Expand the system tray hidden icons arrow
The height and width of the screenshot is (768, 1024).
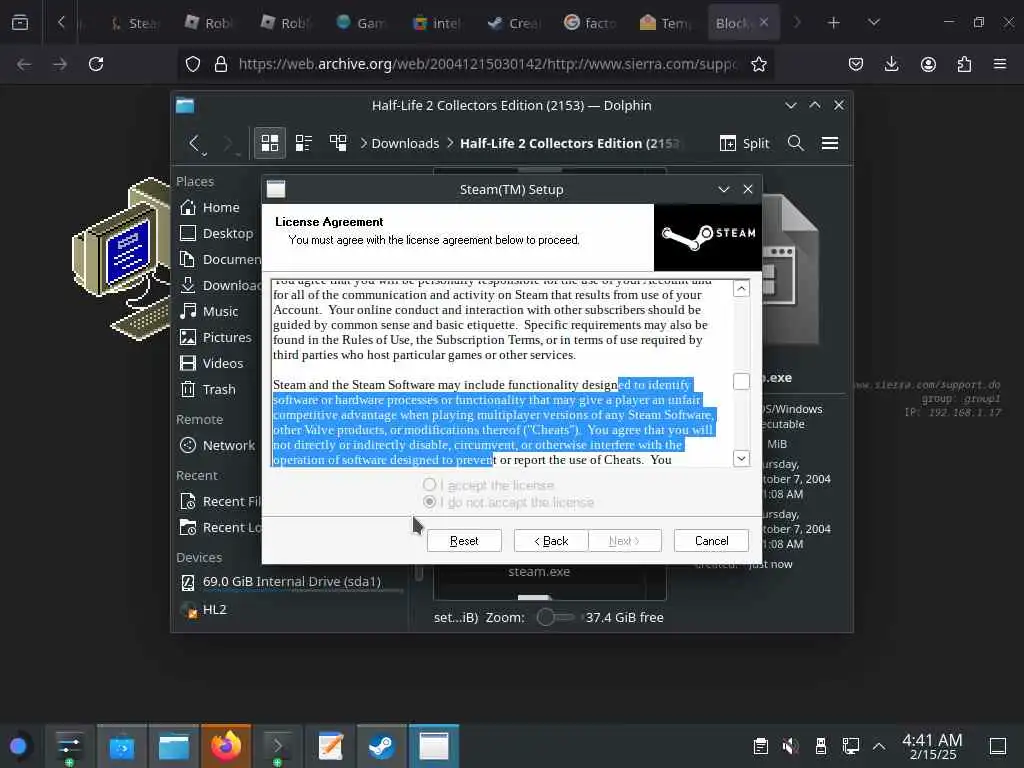pyautogui.click(x=879, y=746)
